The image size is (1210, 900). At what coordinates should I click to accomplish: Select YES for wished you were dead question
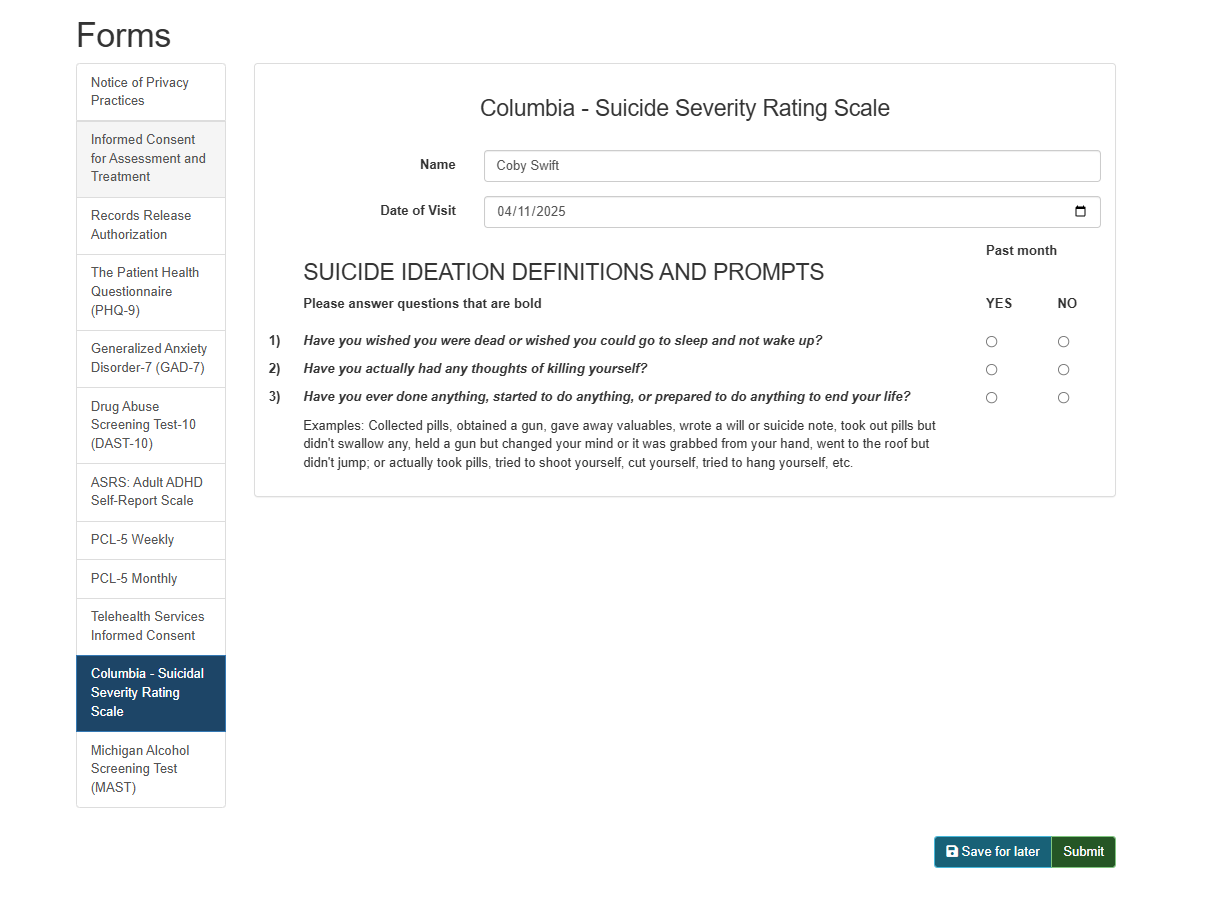tap(991, 342)
